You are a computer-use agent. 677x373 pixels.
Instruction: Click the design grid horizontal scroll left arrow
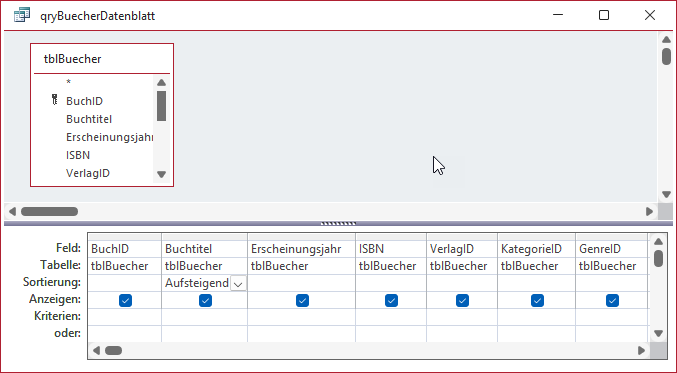[96, 350]
